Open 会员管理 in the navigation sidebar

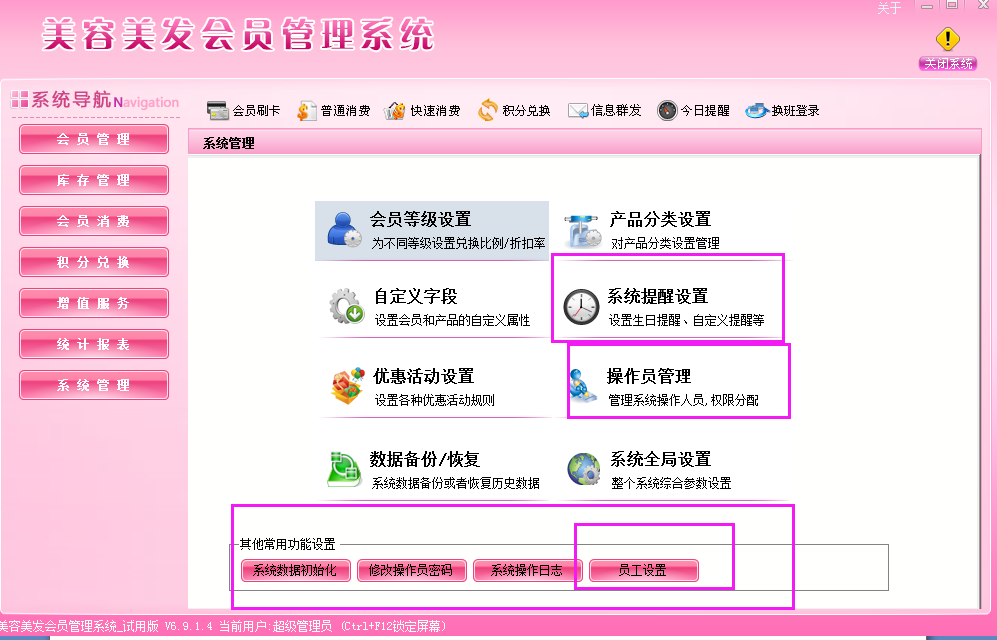click(x=94, y=139)
